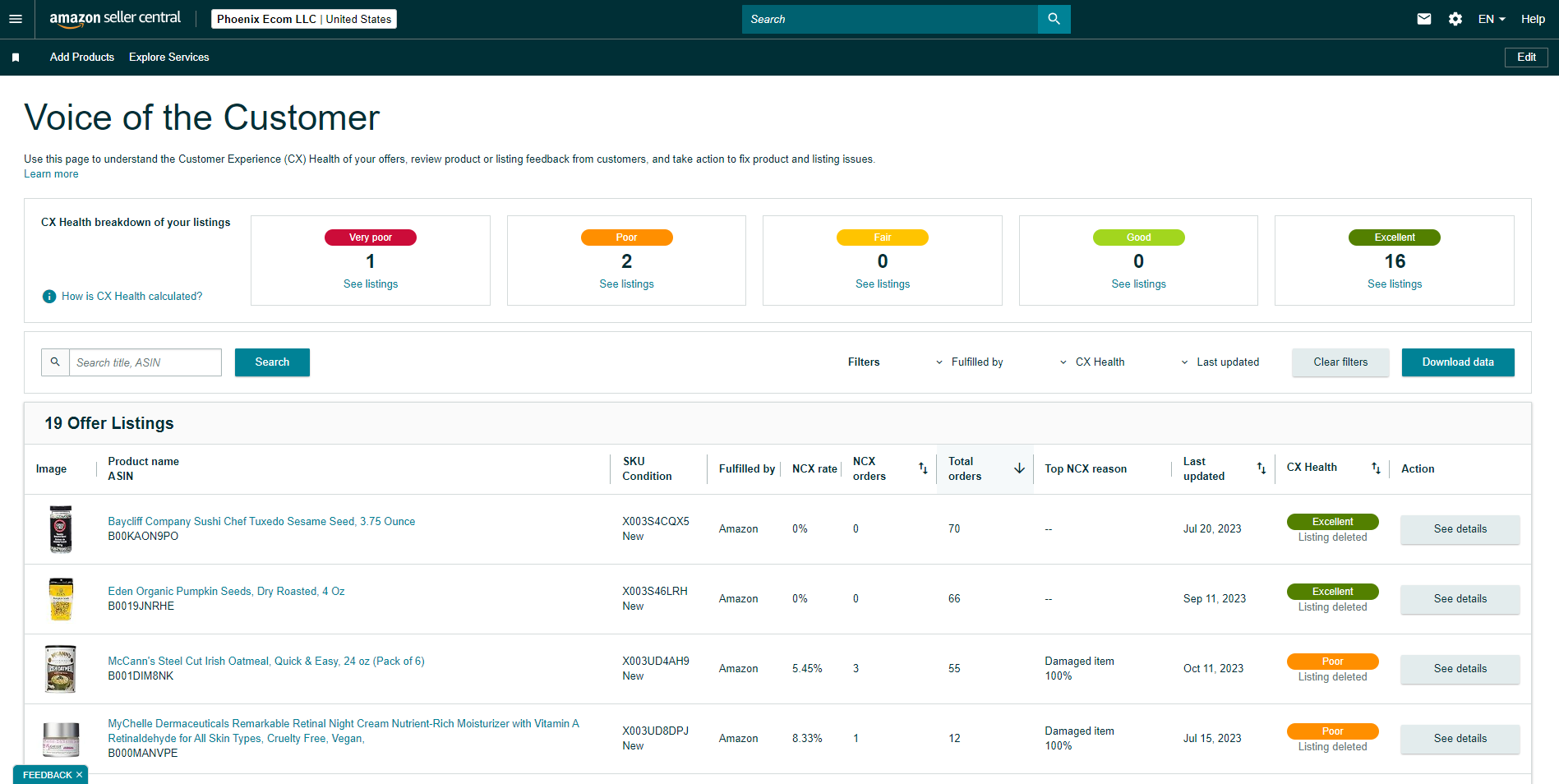See details for Eden Pumpkin Seeds
This screenshot has width=1559, height=784.
pyautogui.click(x=1460, y=599)
